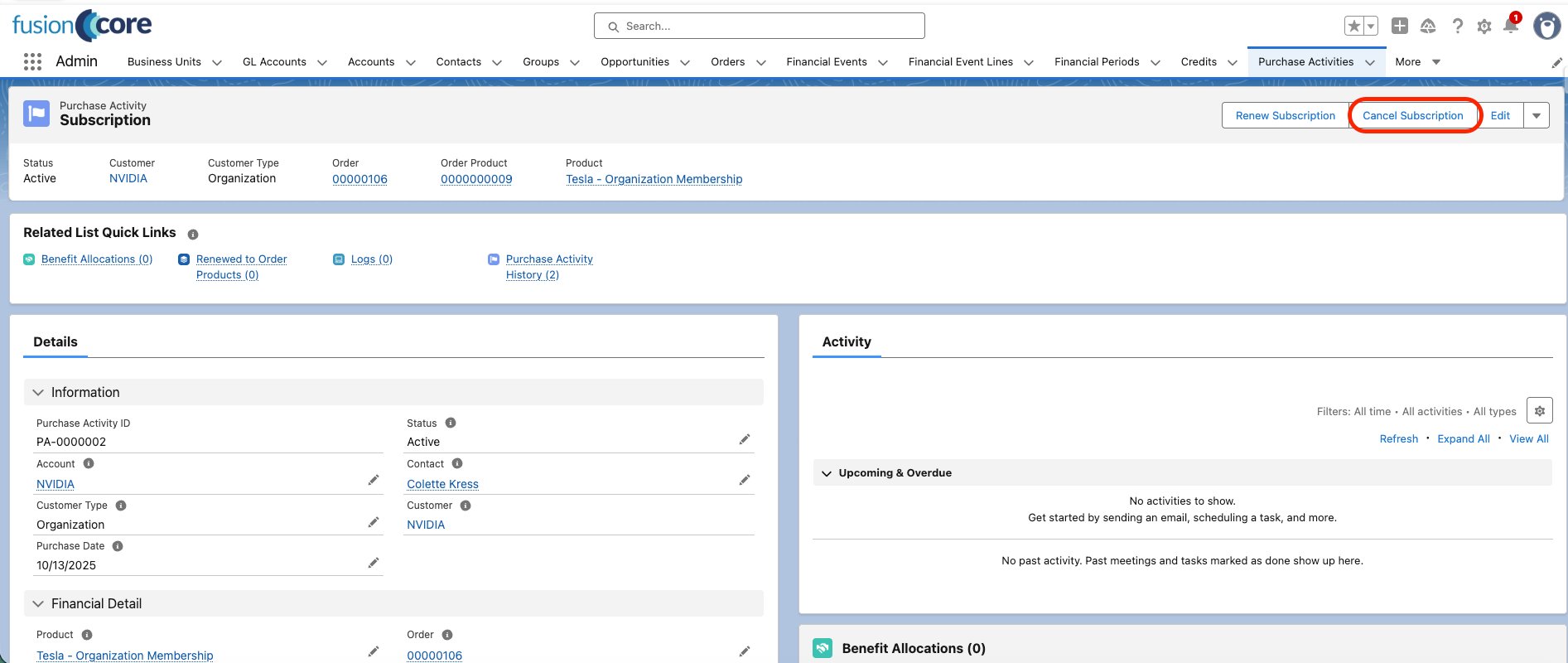The width and height of the screenshot is (1568, 663).
Task: Edit the Account field pencil icon
Action: 374,480
